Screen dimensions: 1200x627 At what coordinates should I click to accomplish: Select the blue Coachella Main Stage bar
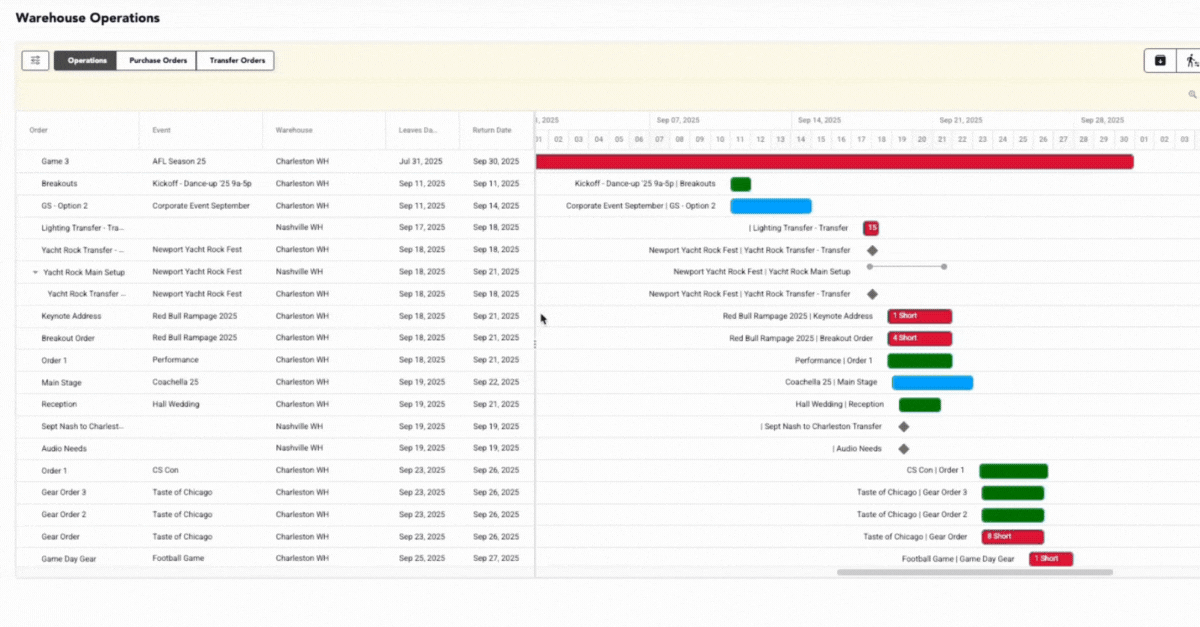(932, 382)
